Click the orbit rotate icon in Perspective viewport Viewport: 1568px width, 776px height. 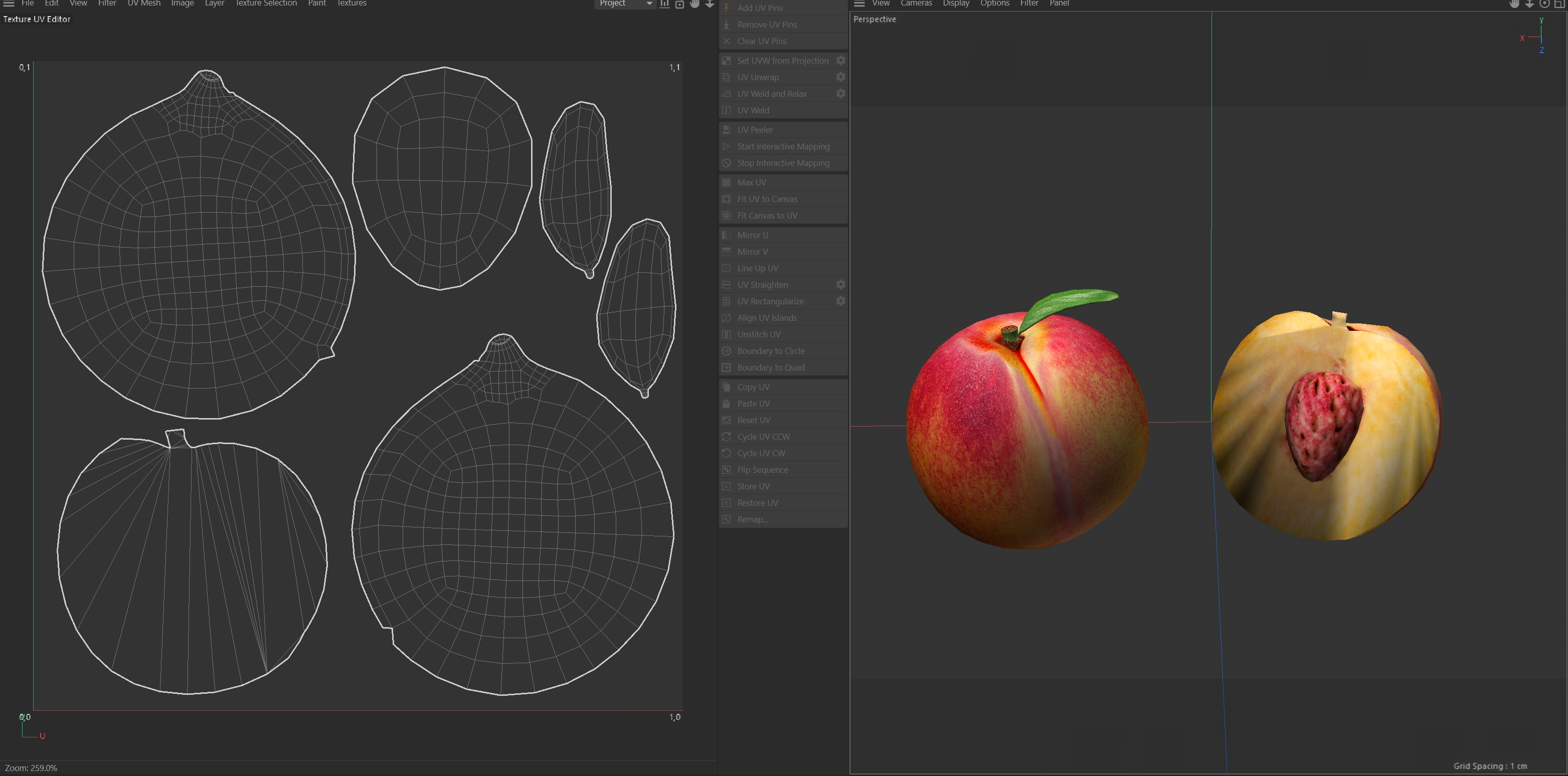click(x=1544, y=4)
